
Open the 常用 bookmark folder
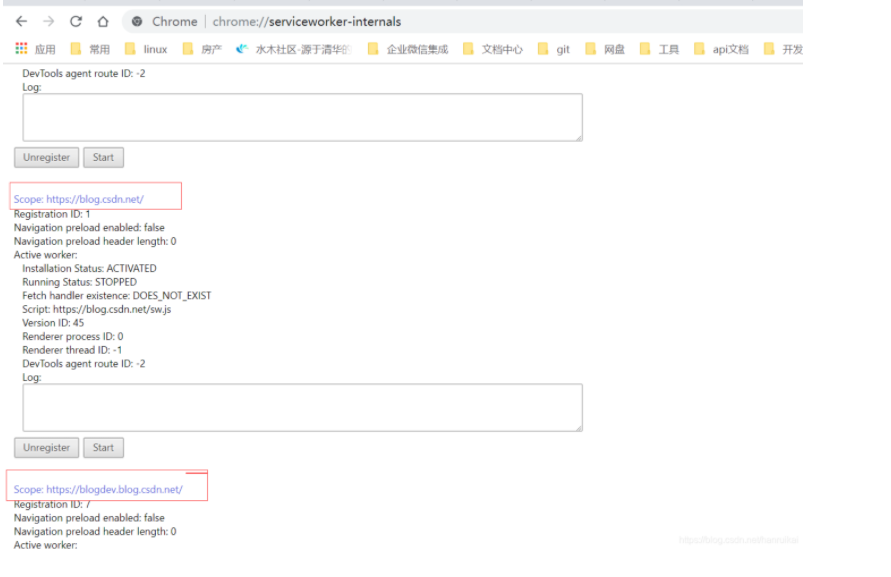[x=90, y=49]
